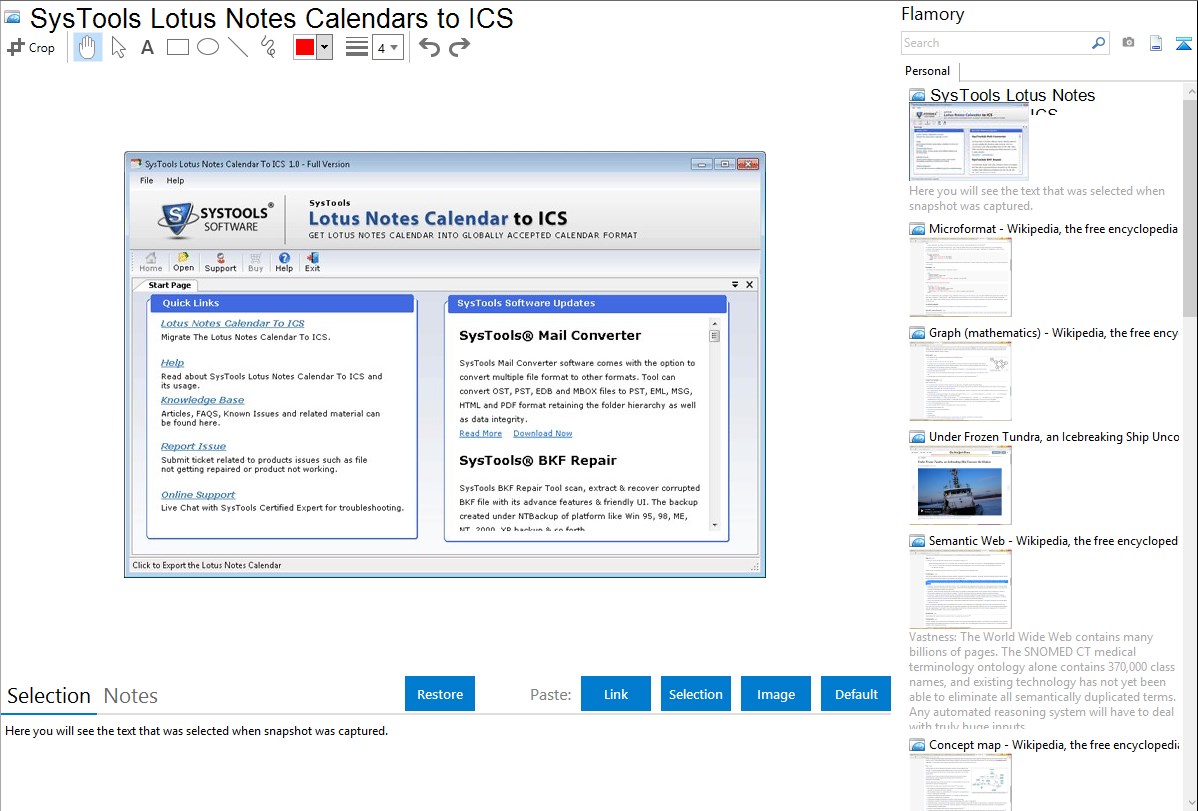The image size is (1198, 811).
Task: Switch to the Selection tab
Action: pyautogui.click(x=49, y=696)
